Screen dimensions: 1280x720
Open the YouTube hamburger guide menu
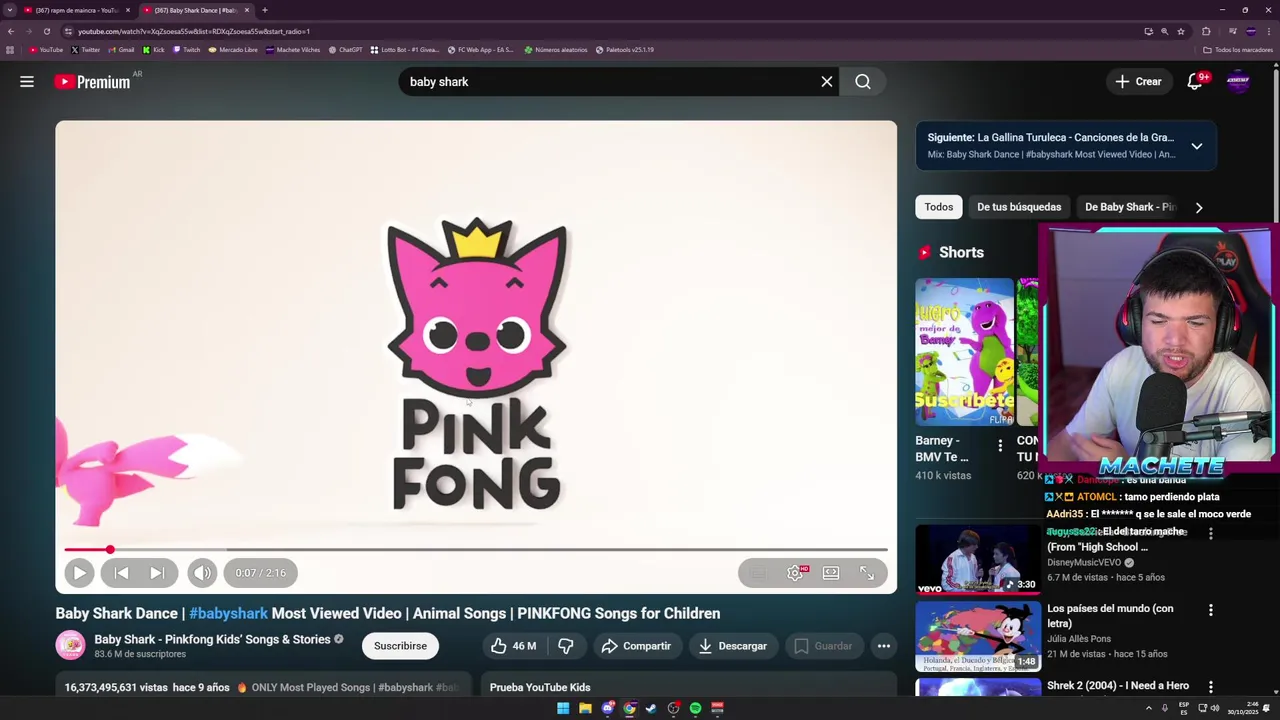(x=27, y=82)
